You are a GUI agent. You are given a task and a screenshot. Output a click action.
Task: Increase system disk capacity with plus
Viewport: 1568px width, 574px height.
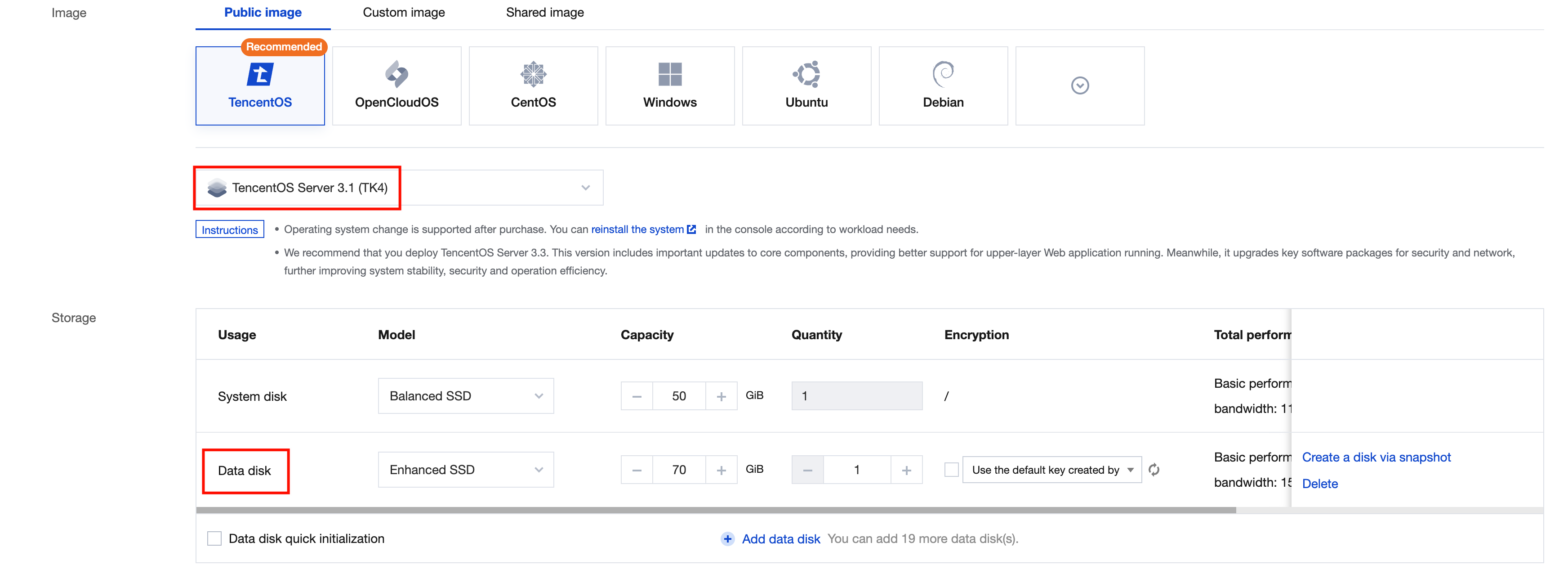tap(722, 397)
